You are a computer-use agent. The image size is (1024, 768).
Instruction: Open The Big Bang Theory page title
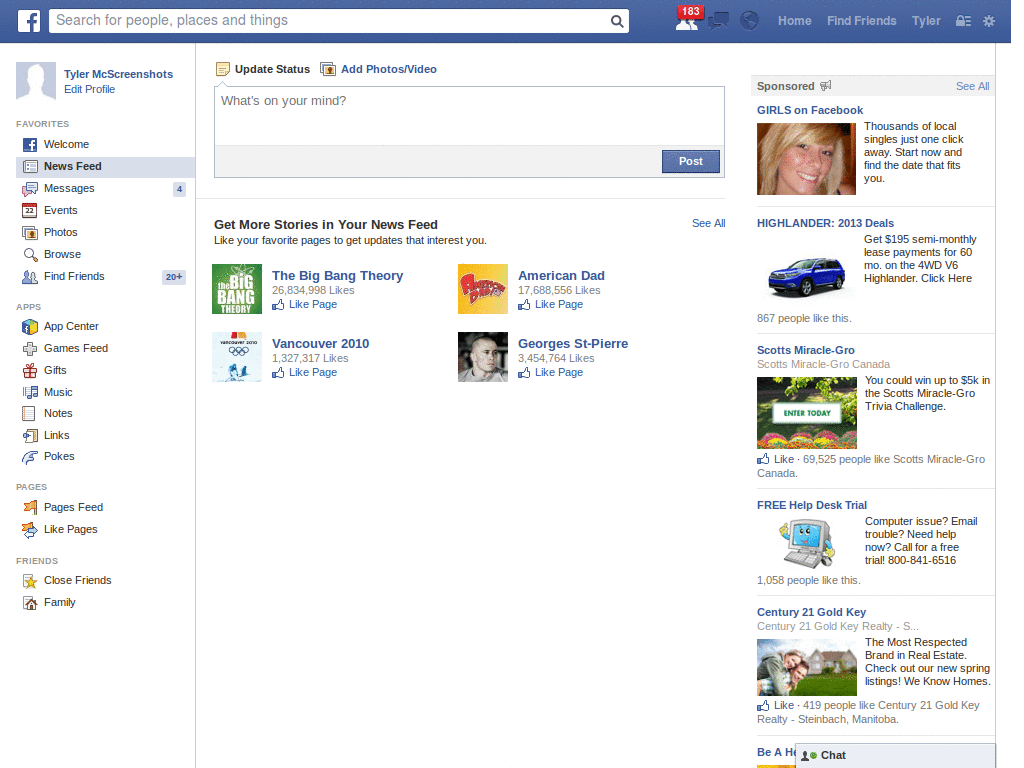point(338,276)
